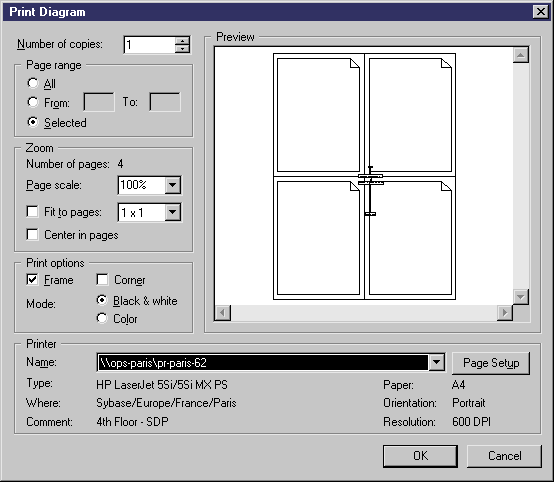
Task: Open the Page scale dropdown
Action: 173,185
